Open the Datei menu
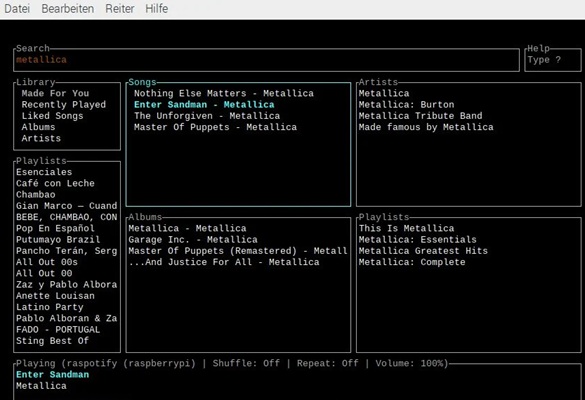This screenshot has height=400, width=585. (17, 9)
